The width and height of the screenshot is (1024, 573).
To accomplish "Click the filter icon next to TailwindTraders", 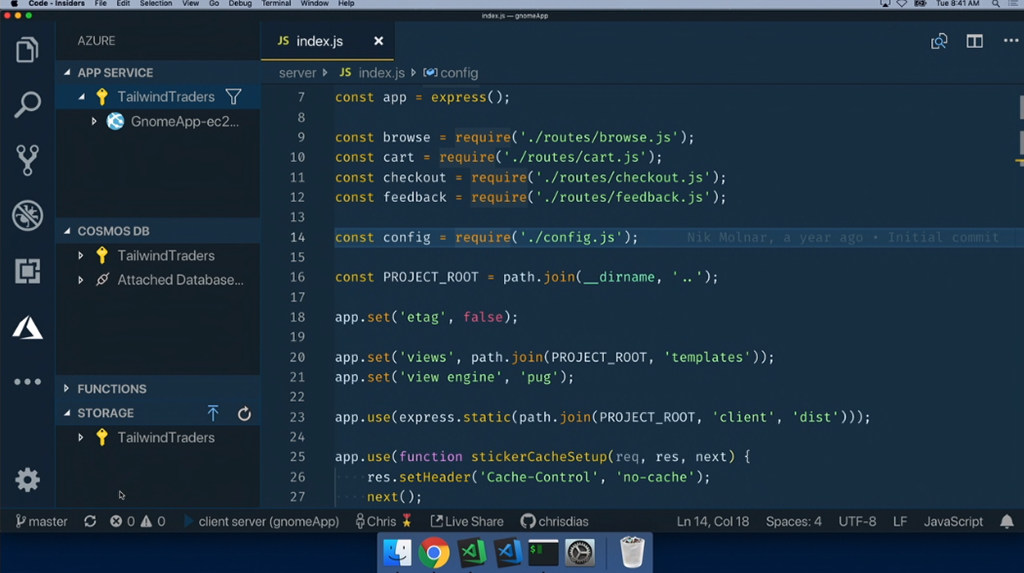I will (233, 97).
